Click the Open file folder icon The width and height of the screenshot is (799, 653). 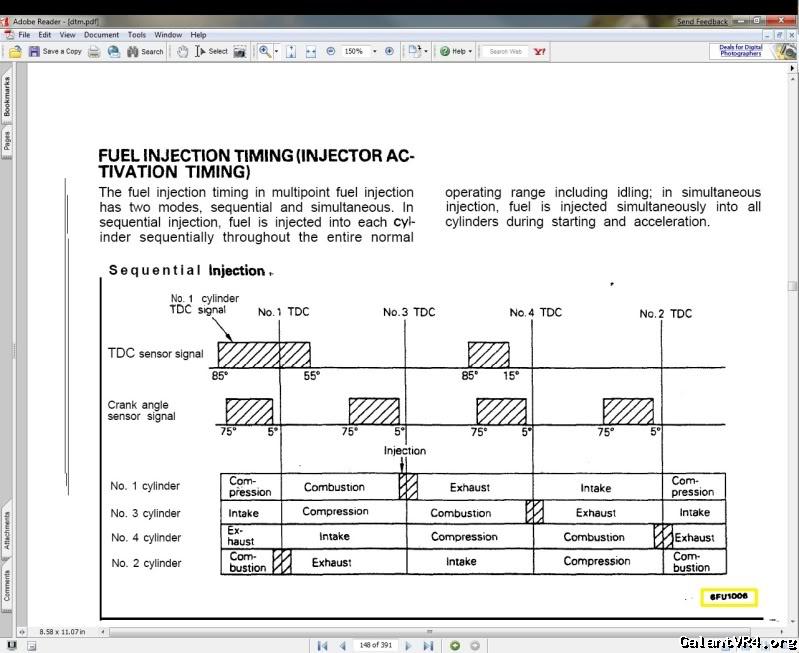click(15, 51)
